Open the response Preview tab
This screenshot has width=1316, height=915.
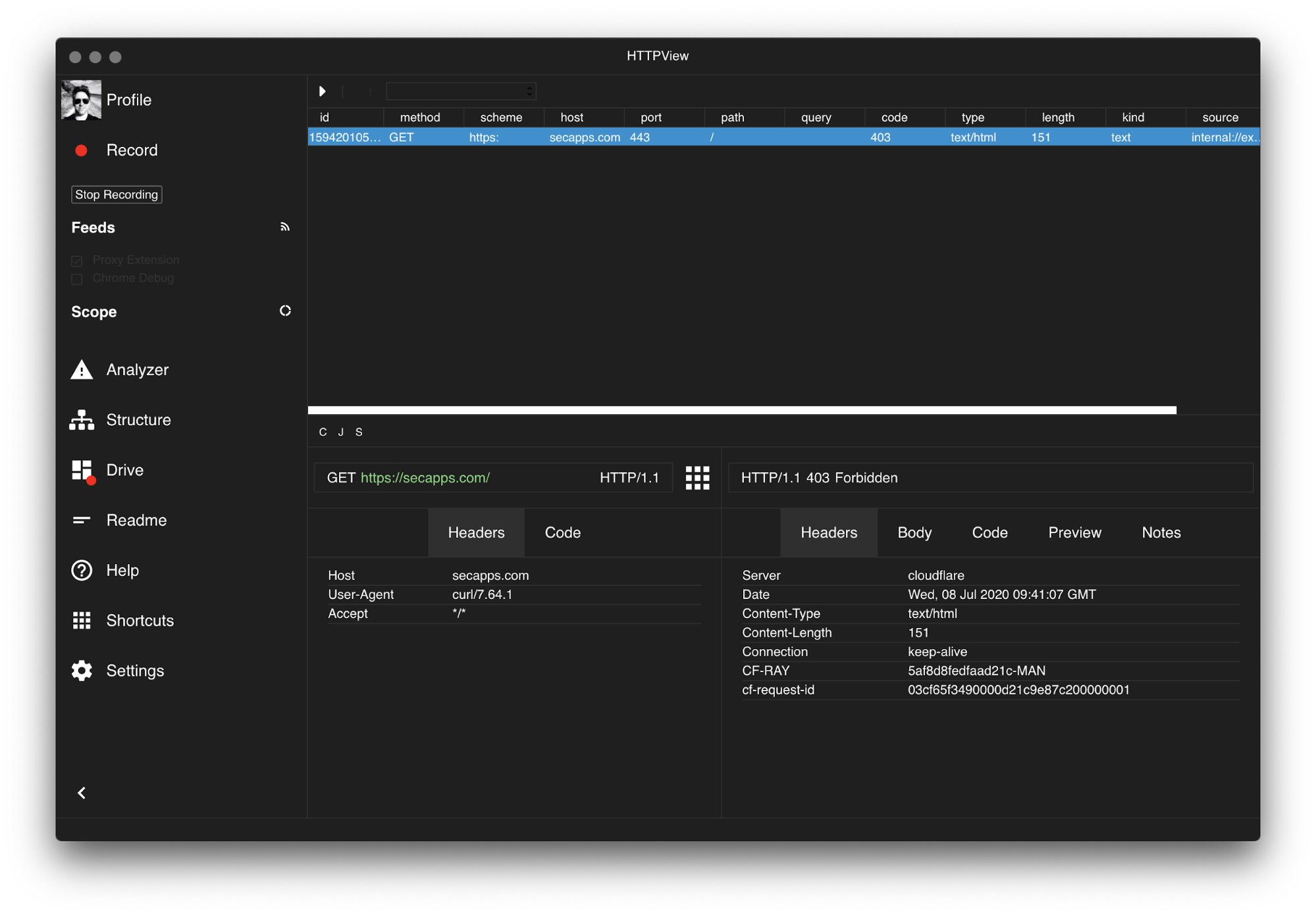click(x=1074, y=533)
